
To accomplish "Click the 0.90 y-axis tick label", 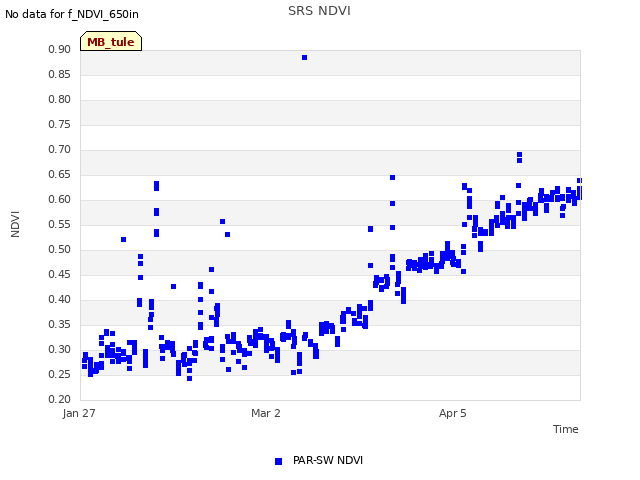I will (60, 49).
